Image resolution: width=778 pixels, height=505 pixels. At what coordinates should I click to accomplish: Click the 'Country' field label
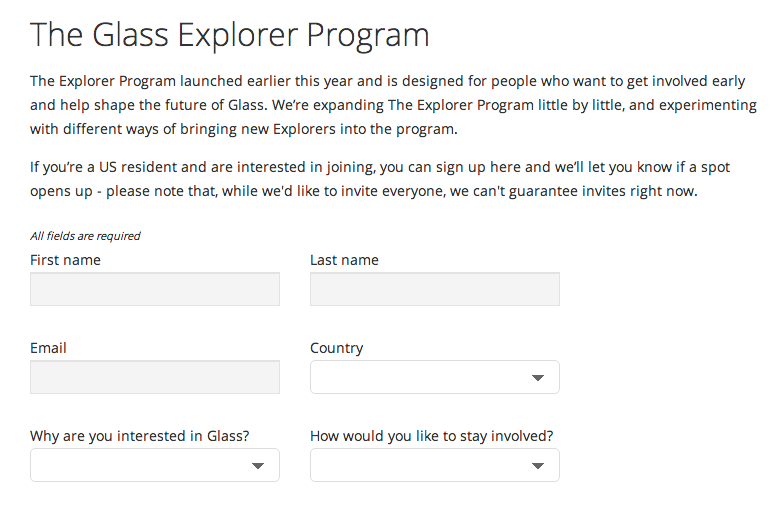[336, 348]
